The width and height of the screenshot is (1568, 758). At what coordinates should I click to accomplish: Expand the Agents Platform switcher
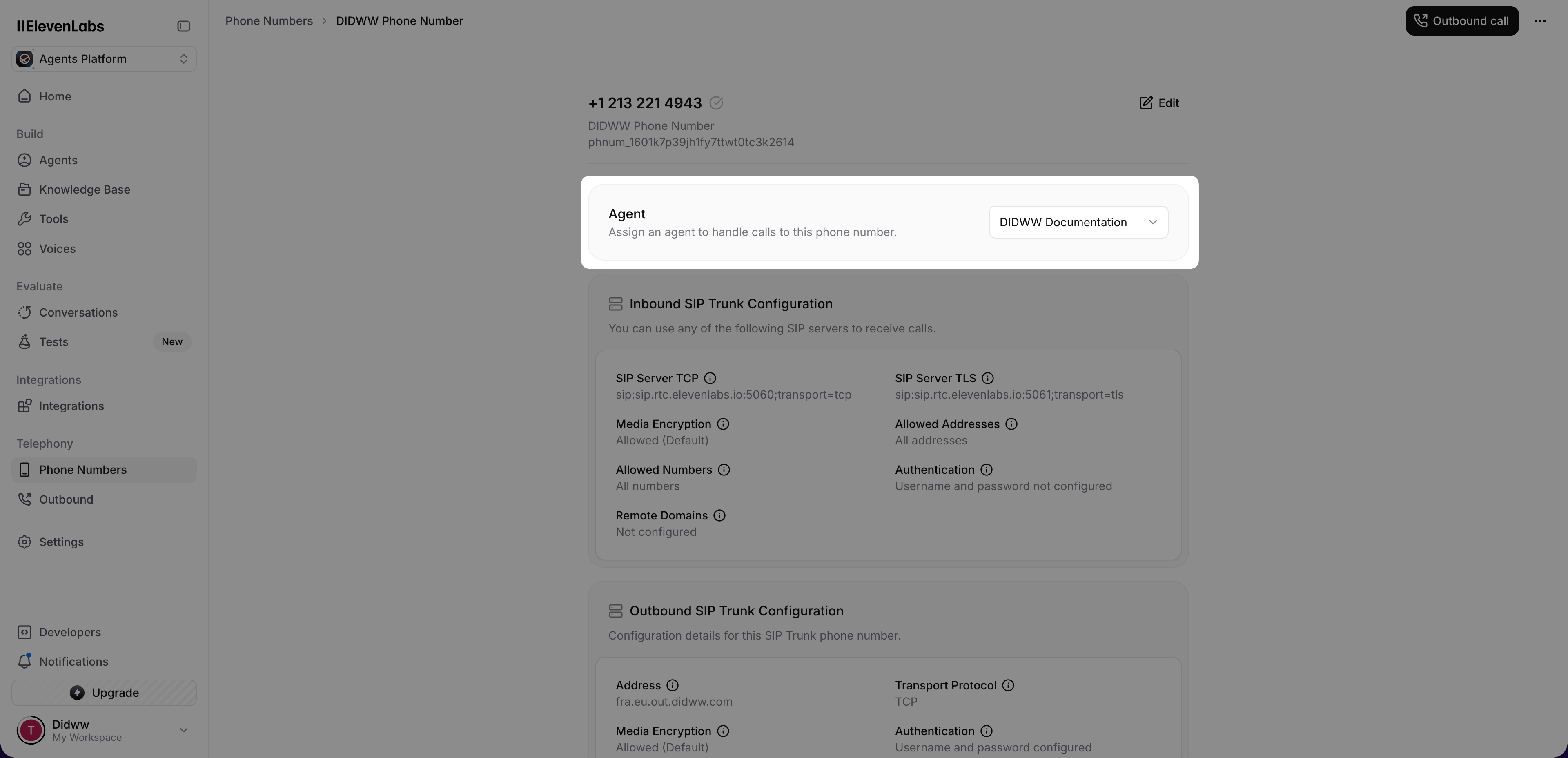point(103,59)
